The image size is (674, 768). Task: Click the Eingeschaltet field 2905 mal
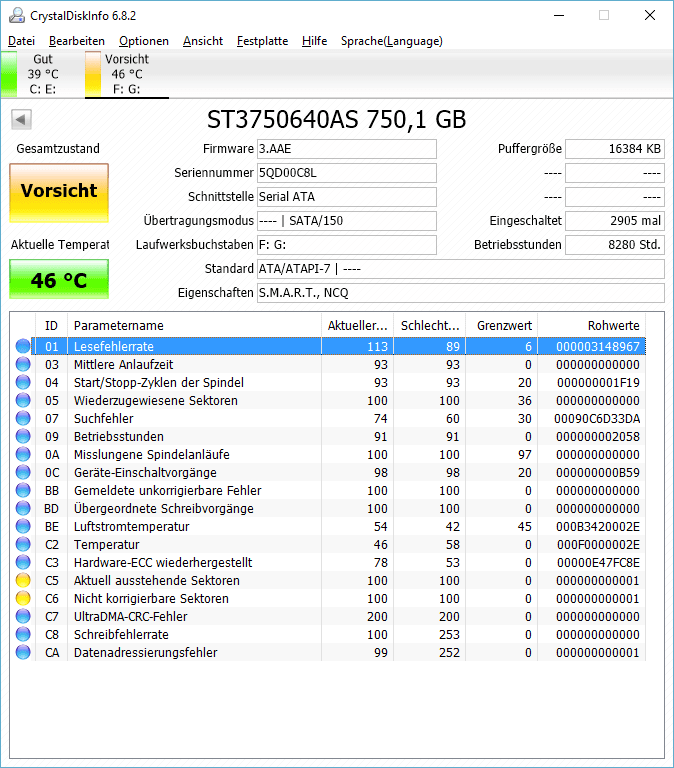tap(615, 221)
